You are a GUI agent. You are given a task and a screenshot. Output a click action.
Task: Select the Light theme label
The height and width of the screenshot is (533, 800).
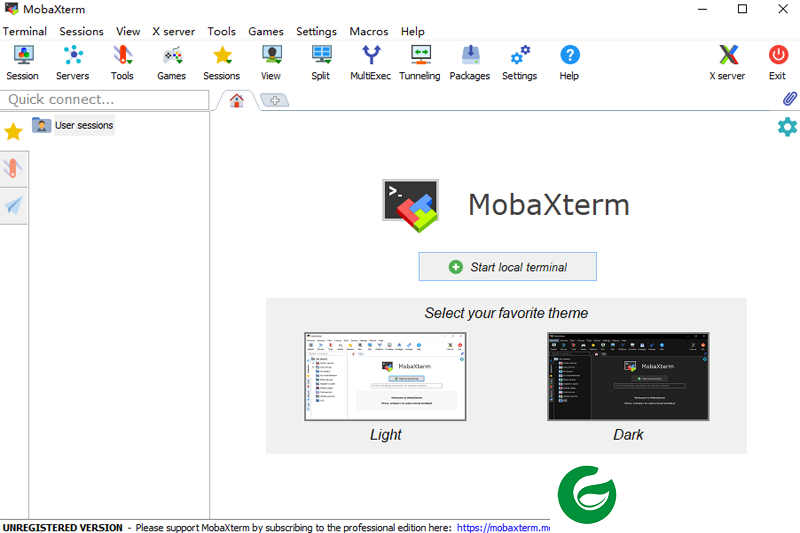point(386,435)
